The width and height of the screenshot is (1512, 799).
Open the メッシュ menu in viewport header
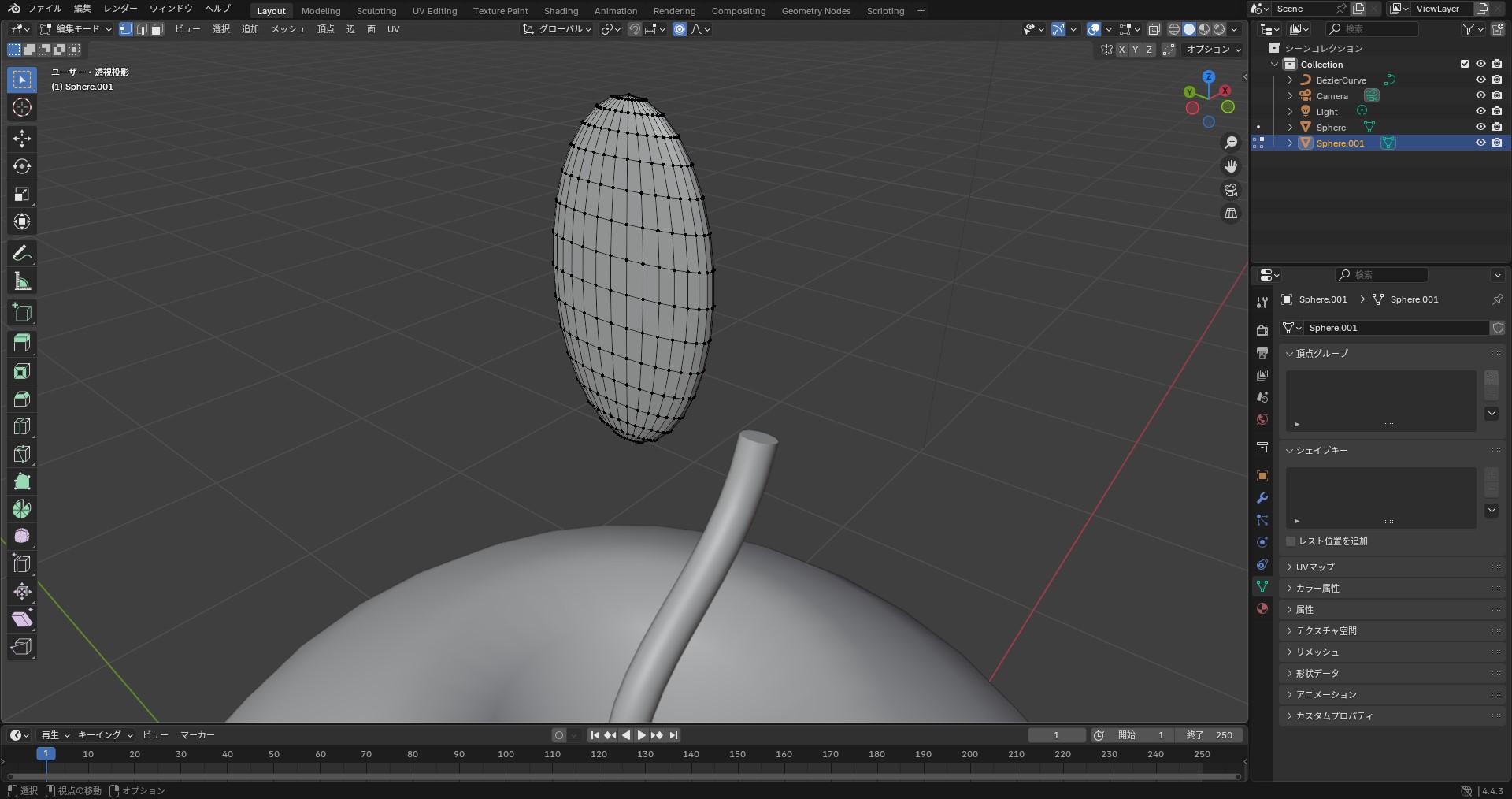(x=287, y=29)
